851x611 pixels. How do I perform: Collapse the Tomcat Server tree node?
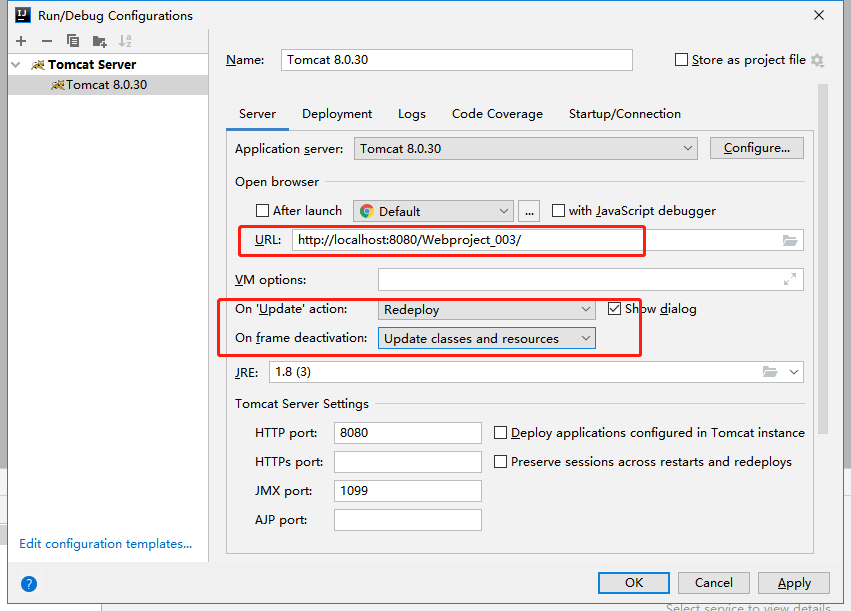click(x=16, y=65)
